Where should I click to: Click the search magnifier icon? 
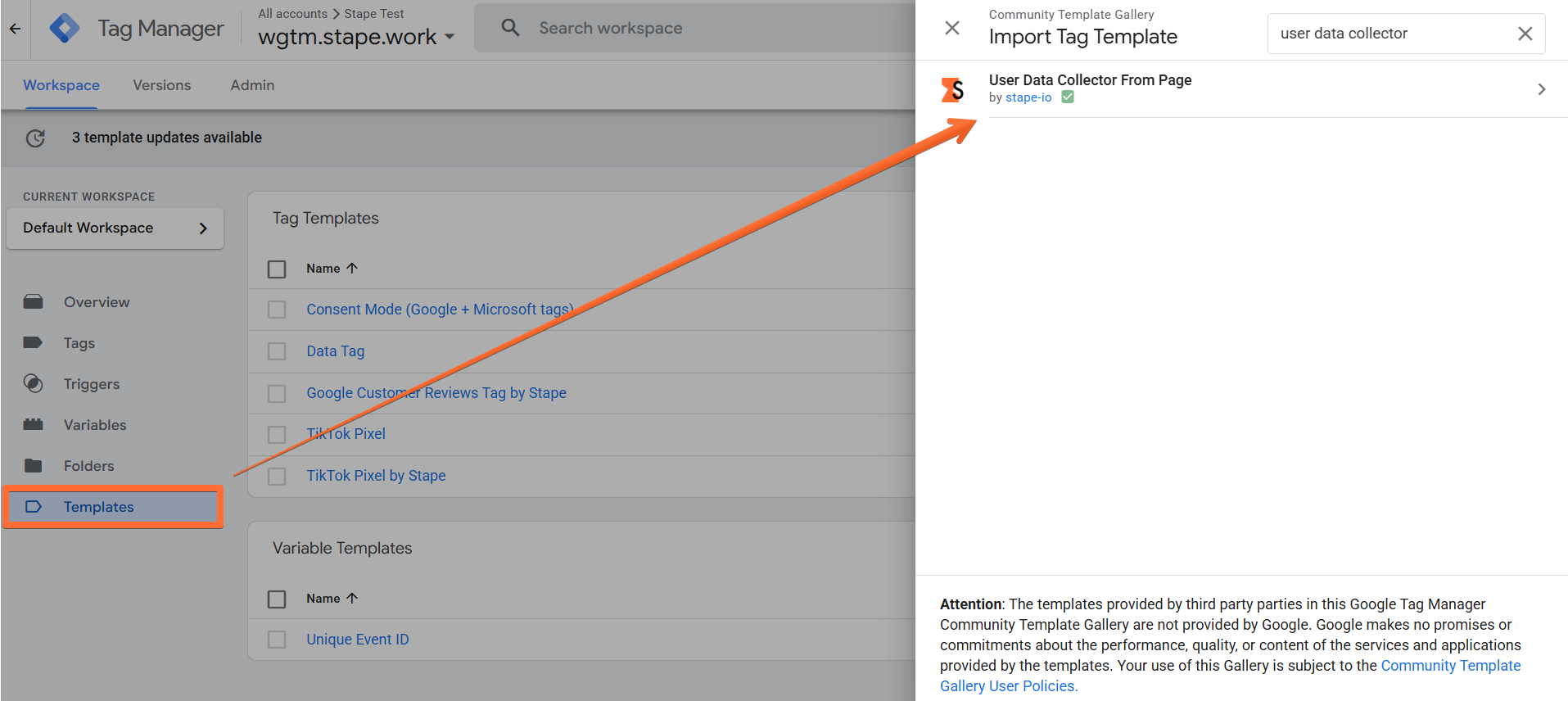click(510, 28)
